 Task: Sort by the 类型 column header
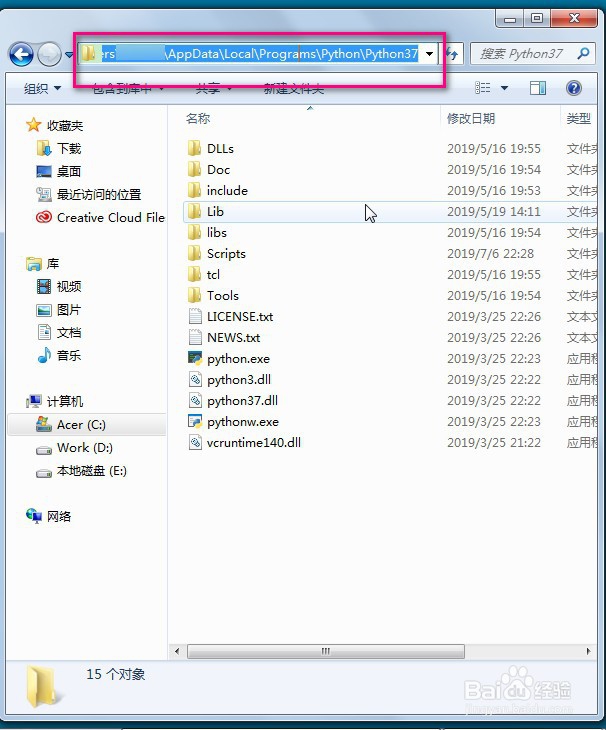coord(579,119)
